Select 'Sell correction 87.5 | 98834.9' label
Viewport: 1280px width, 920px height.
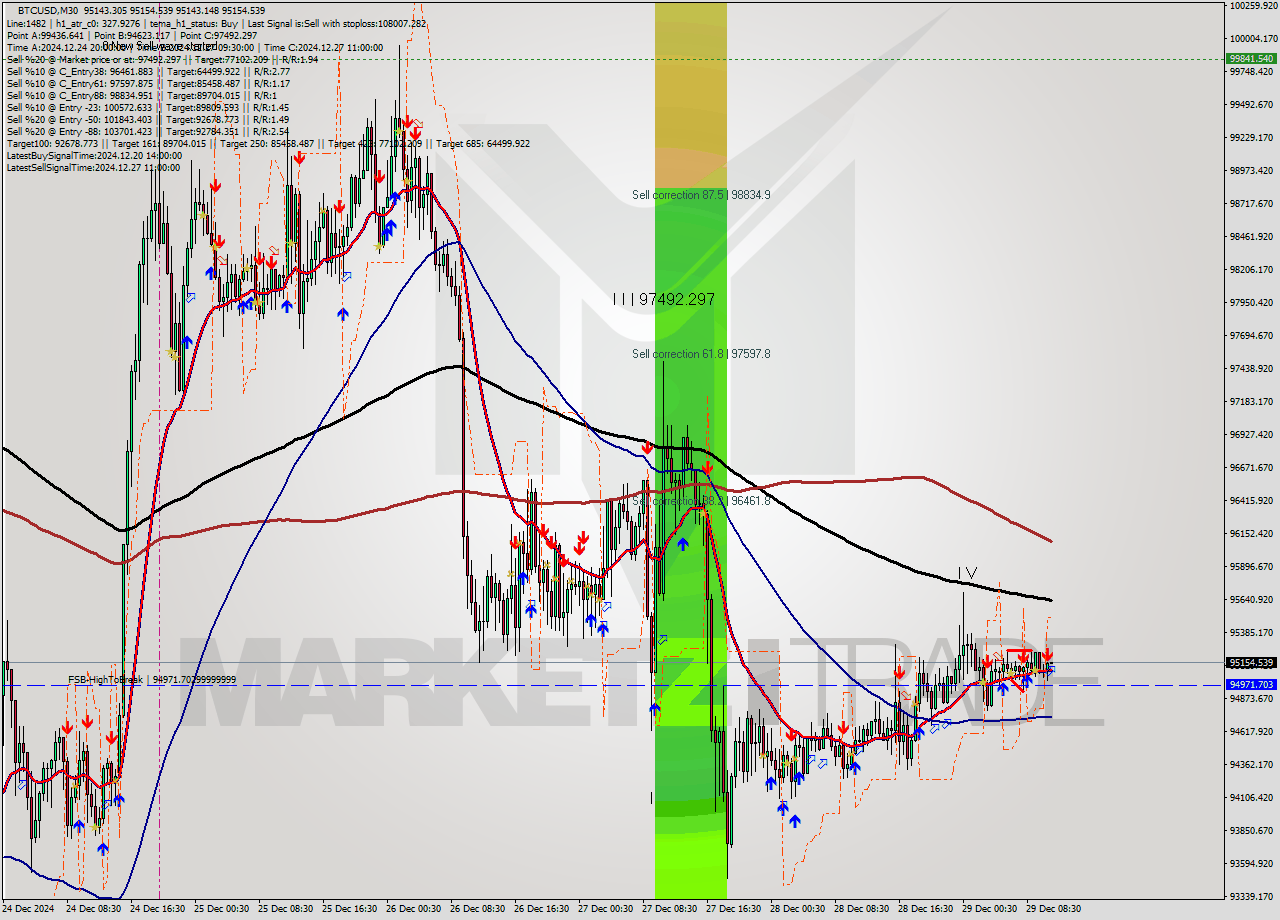701,195
